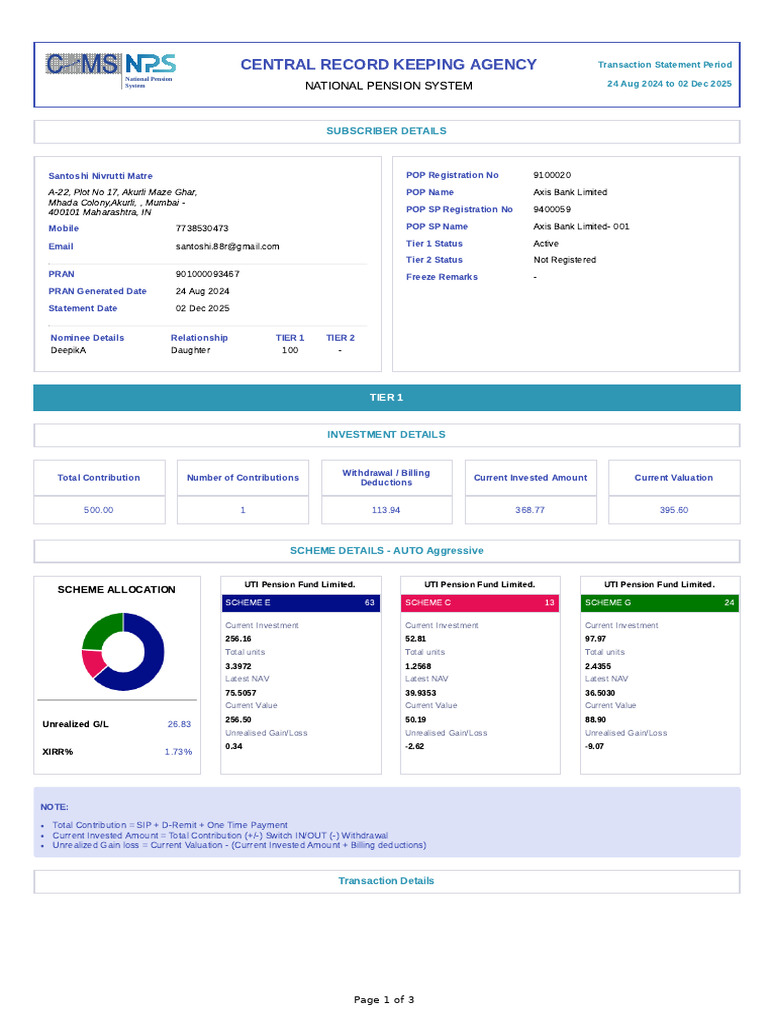Click the email santoshi.88r@gmail.com
The height and width of the screenshot is (1024, 768).
pos(227,246)
